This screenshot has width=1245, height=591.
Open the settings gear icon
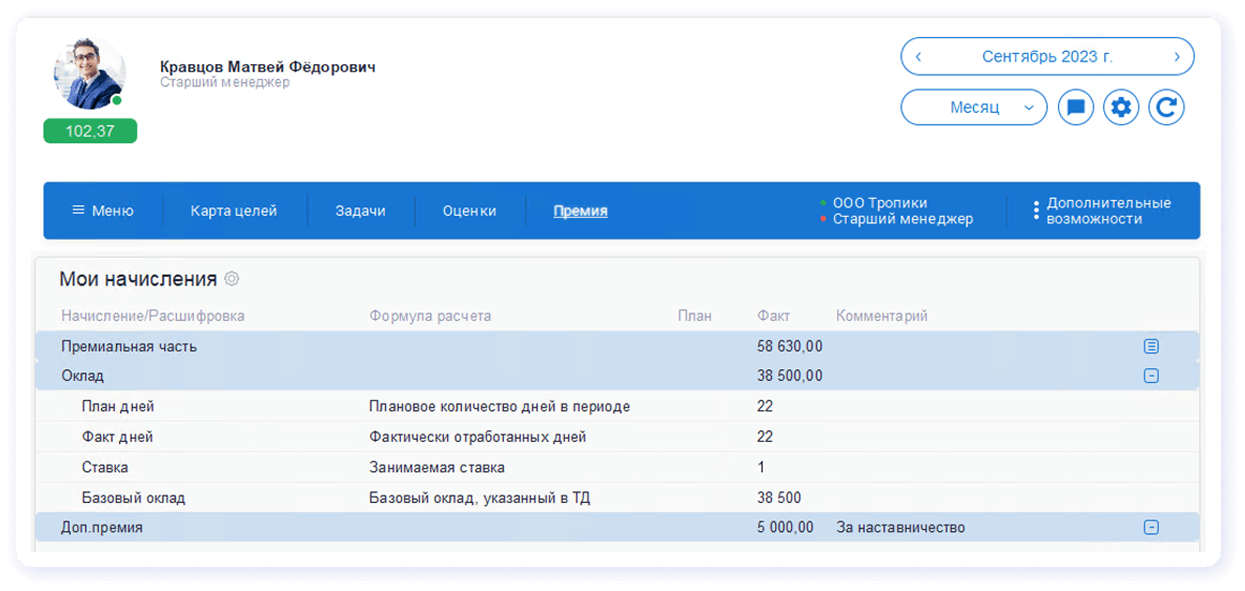(1121, 107)
